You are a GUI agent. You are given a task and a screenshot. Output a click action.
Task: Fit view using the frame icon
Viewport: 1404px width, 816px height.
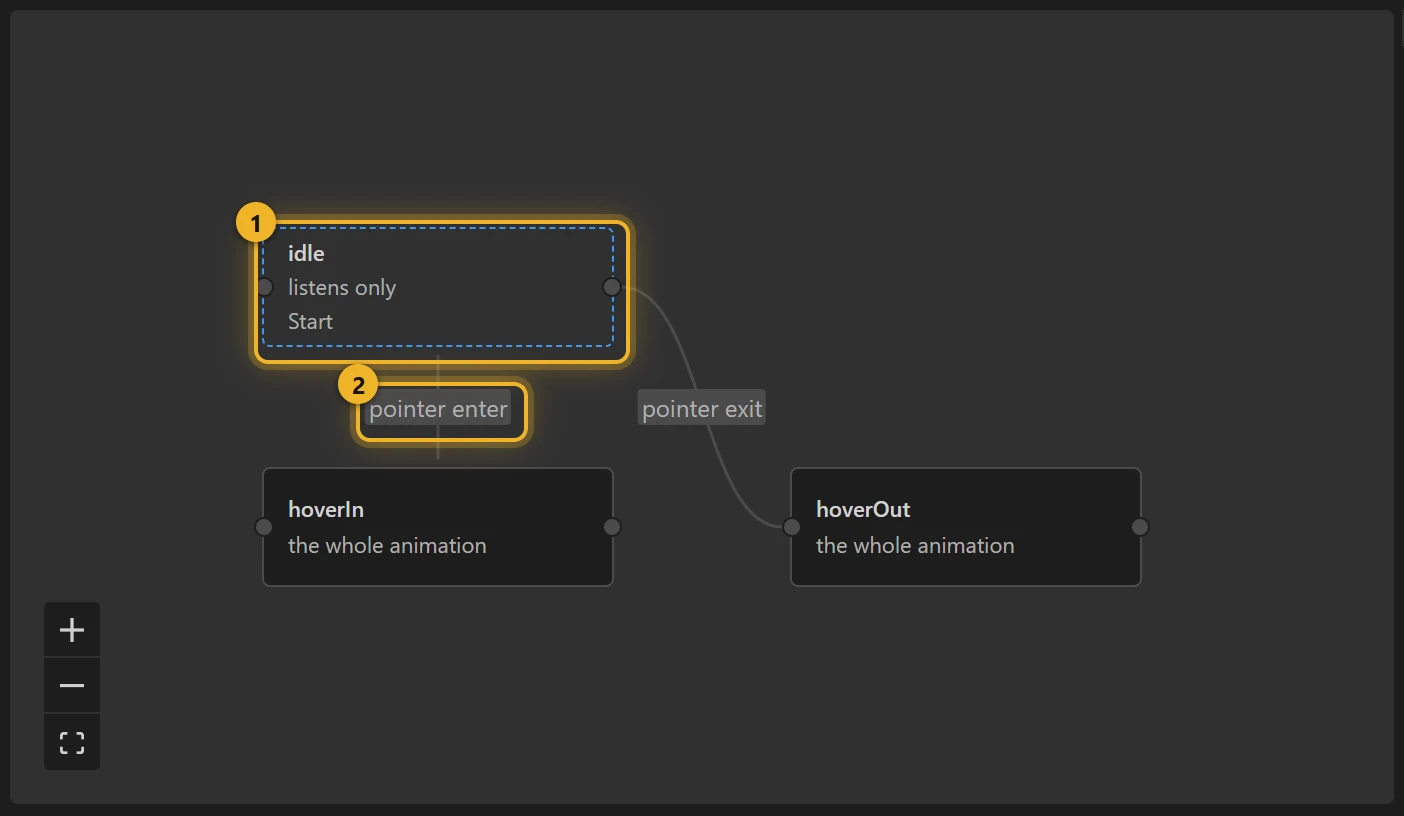(72, 742)
